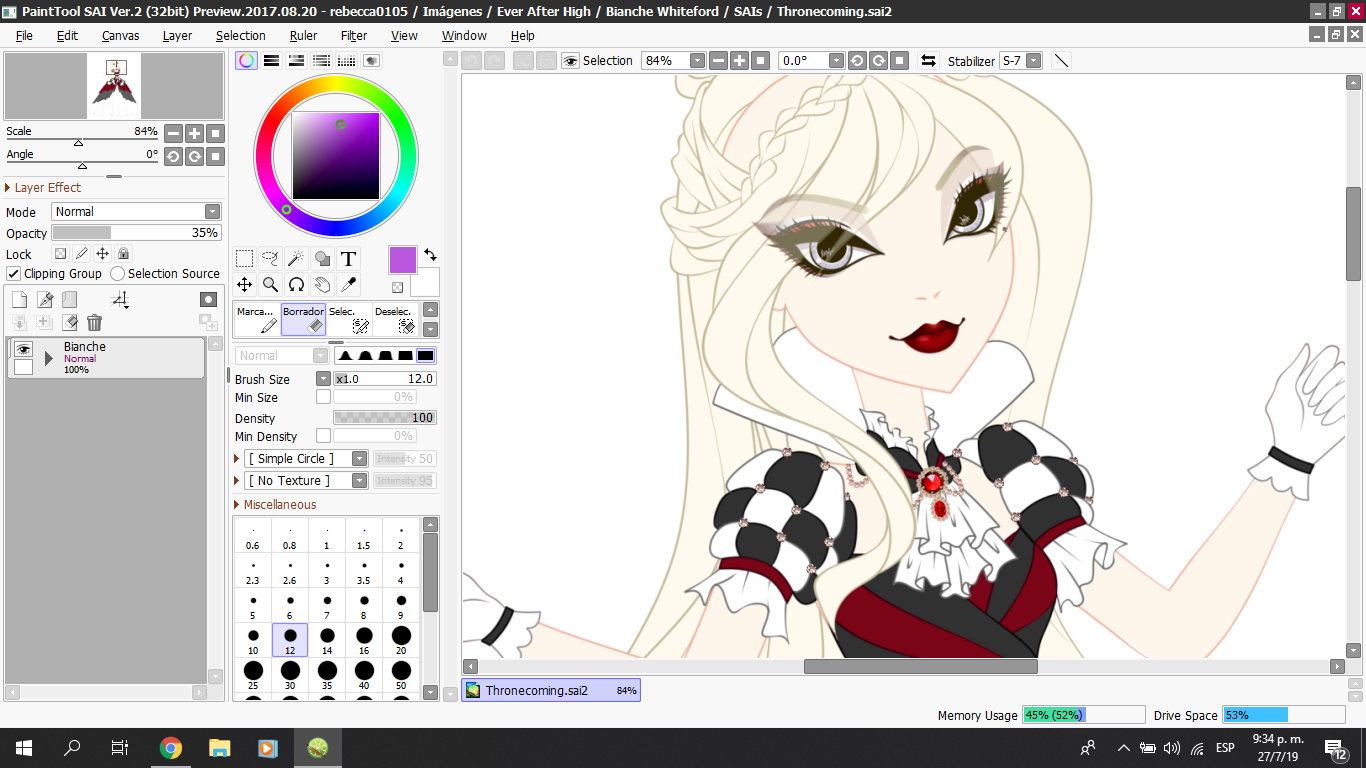Viewport: 1366px width, 768px height.
Task: Toggle lock all for layer
Action: pos(123,254)
